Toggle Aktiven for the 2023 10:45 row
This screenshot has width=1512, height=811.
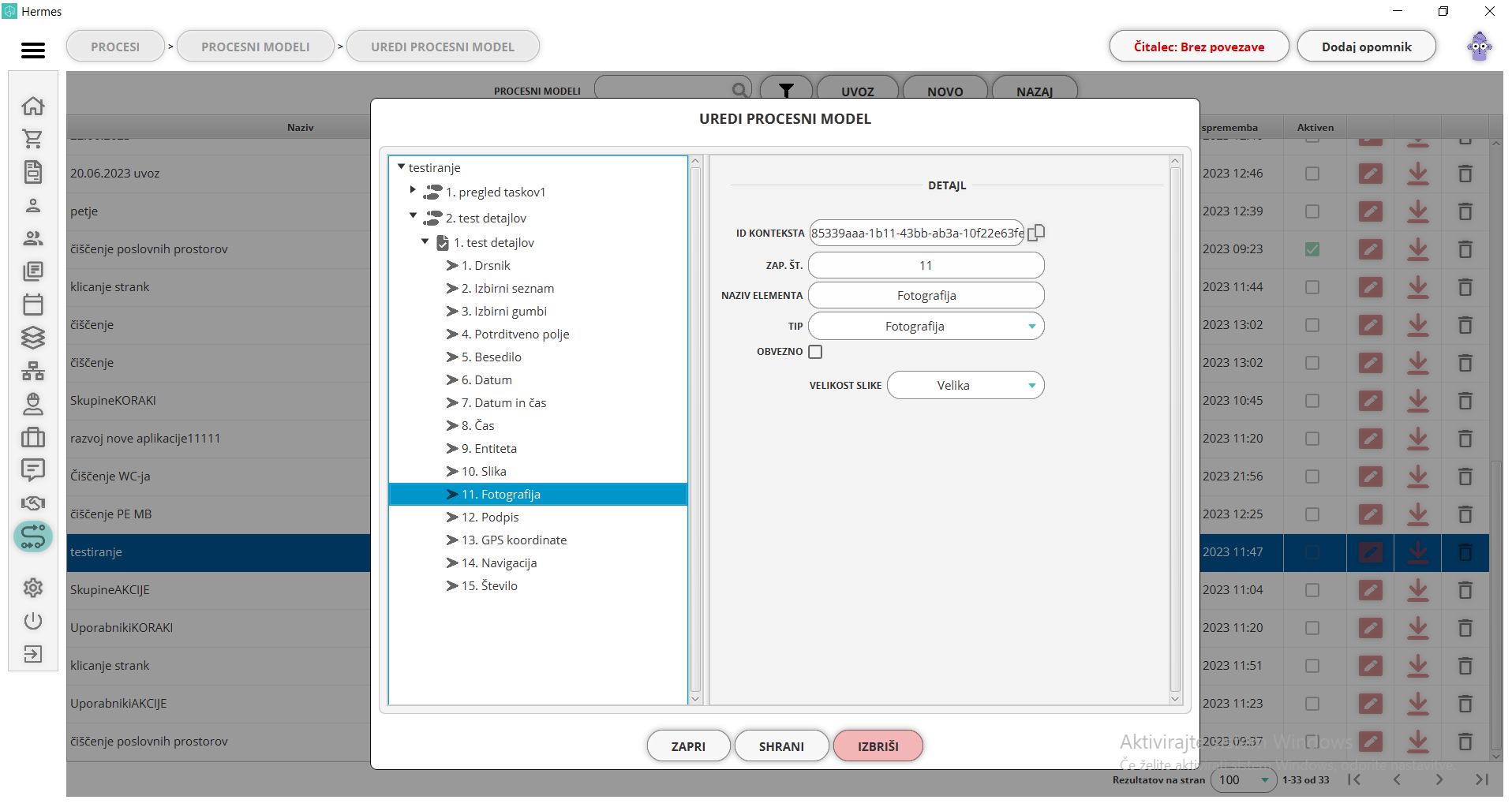pos(1312,401)
